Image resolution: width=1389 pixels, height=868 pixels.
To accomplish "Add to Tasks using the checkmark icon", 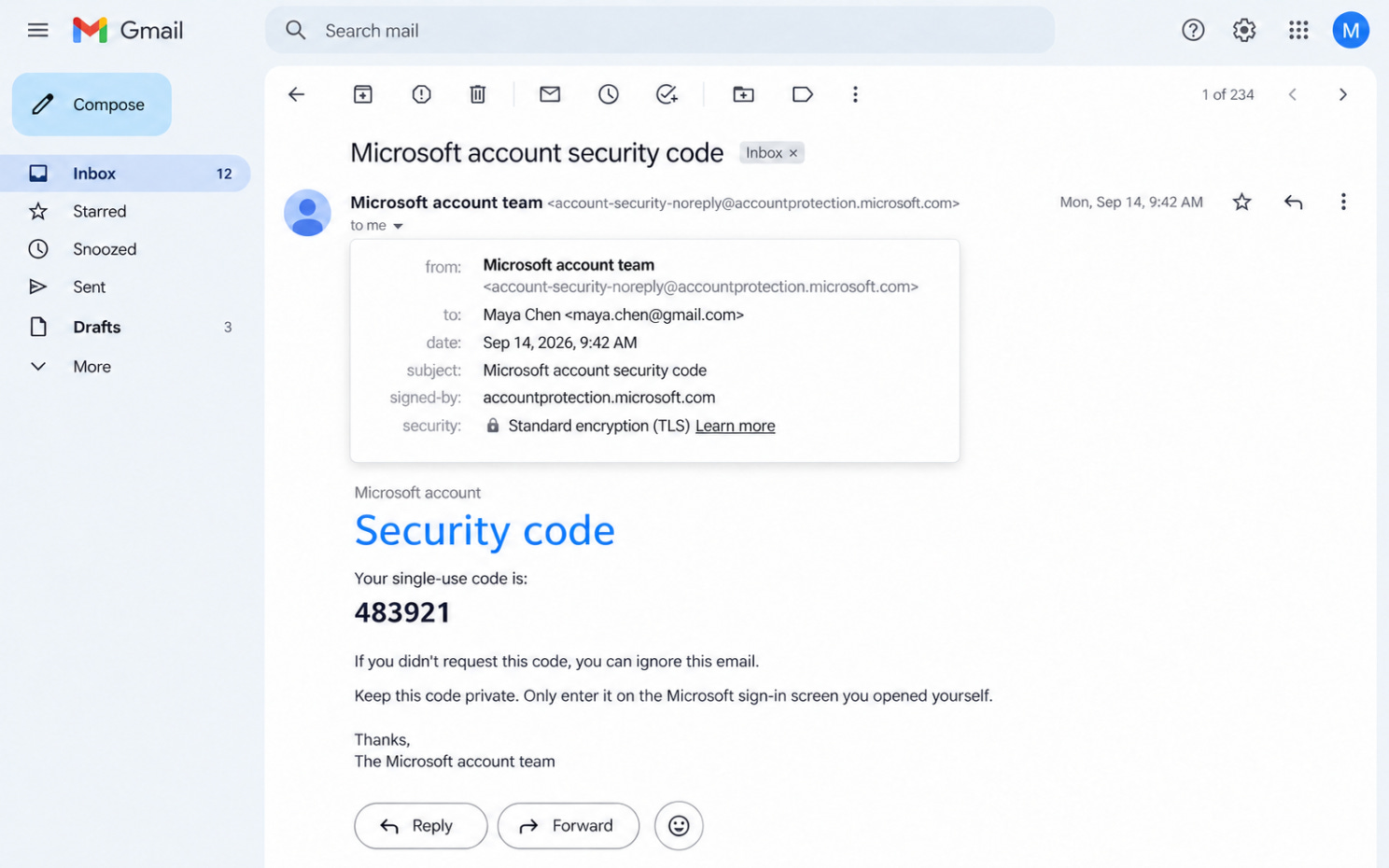I will (x=666, y=94).
